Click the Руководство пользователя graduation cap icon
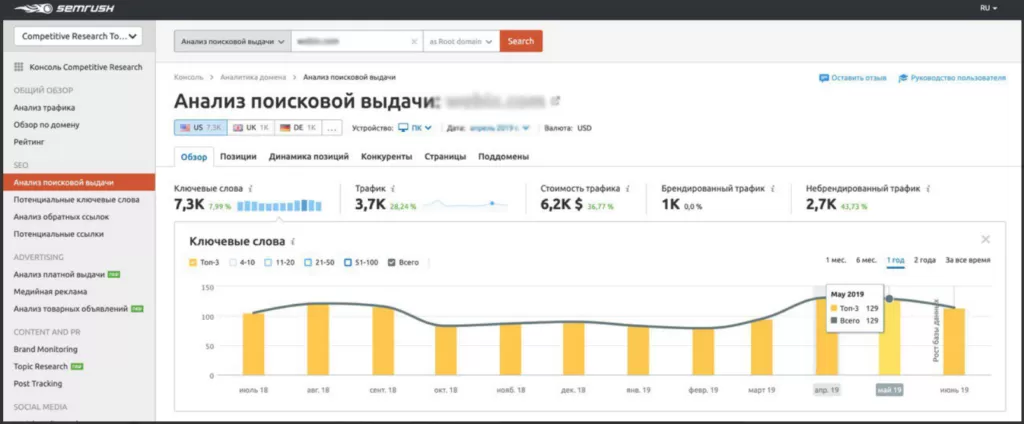The width and height of the screenshot is (1024, 424). (903, 78)
